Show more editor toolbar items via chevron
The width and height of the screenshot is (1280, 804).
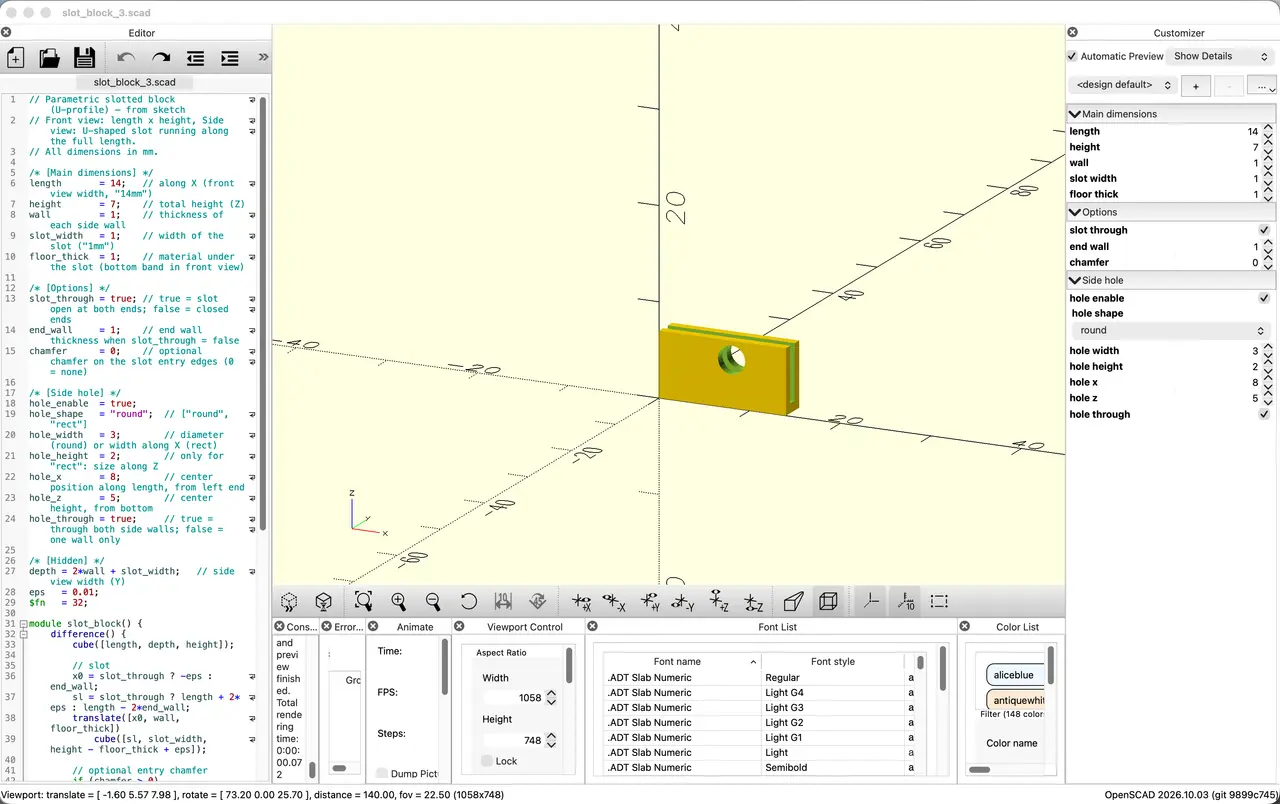coord(263,58)
